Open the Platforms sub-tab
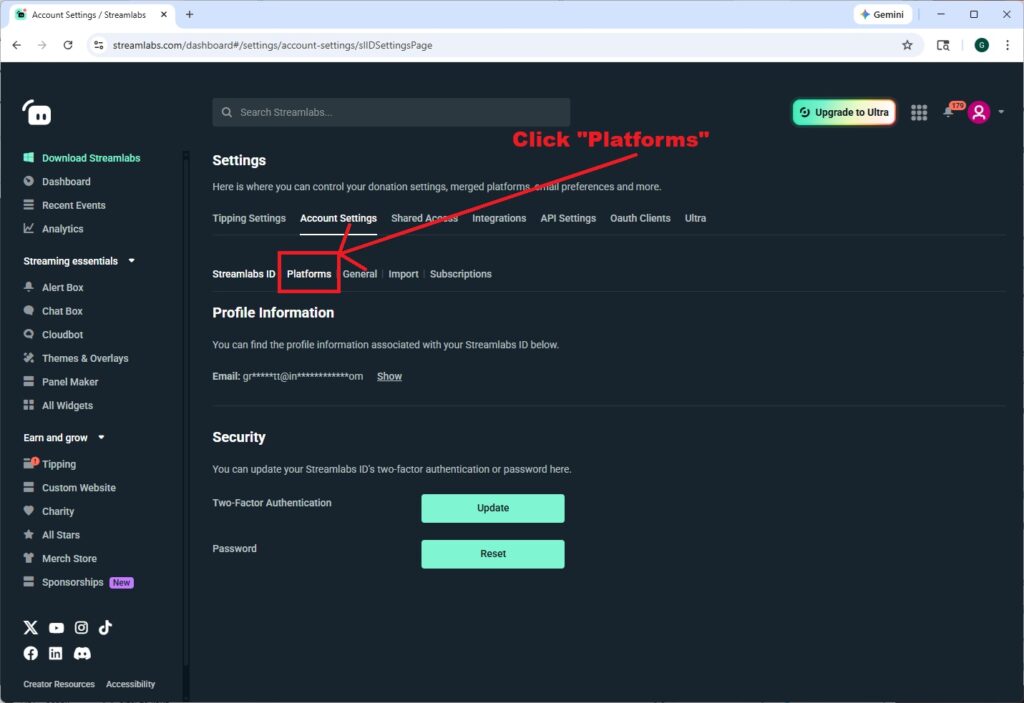Screen dimensions: 1024x703 309,273
